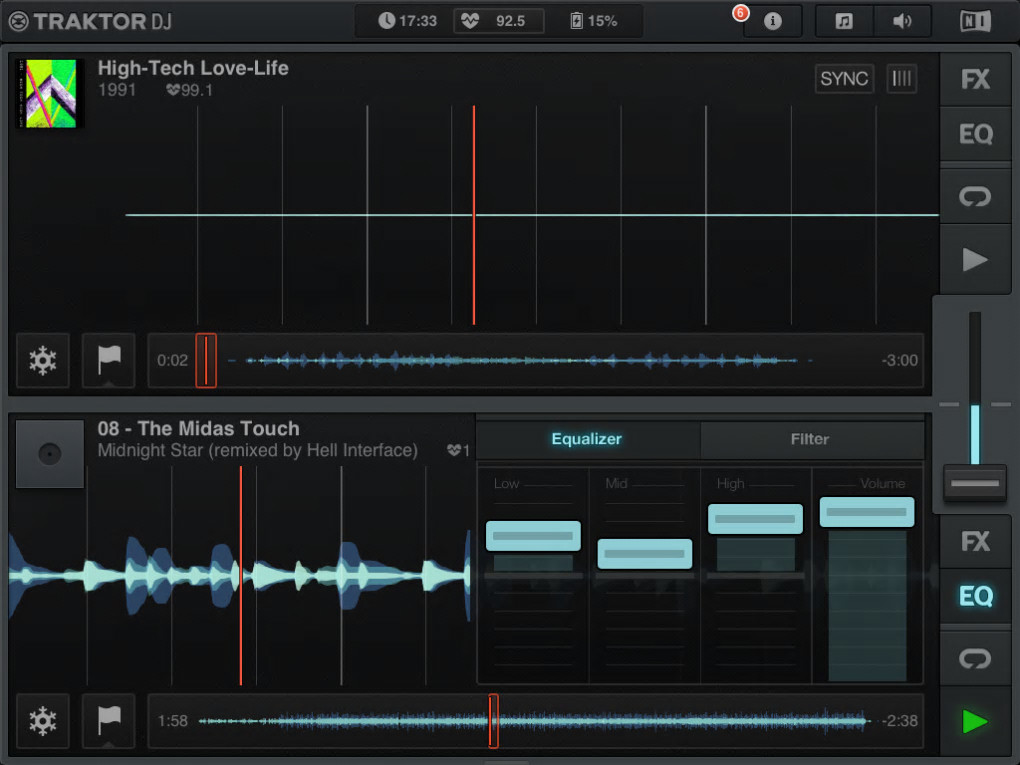Click the Mid EQ fader handle
The width and height of the screenshot is (1020, 765).
click(x=645, y=554)
